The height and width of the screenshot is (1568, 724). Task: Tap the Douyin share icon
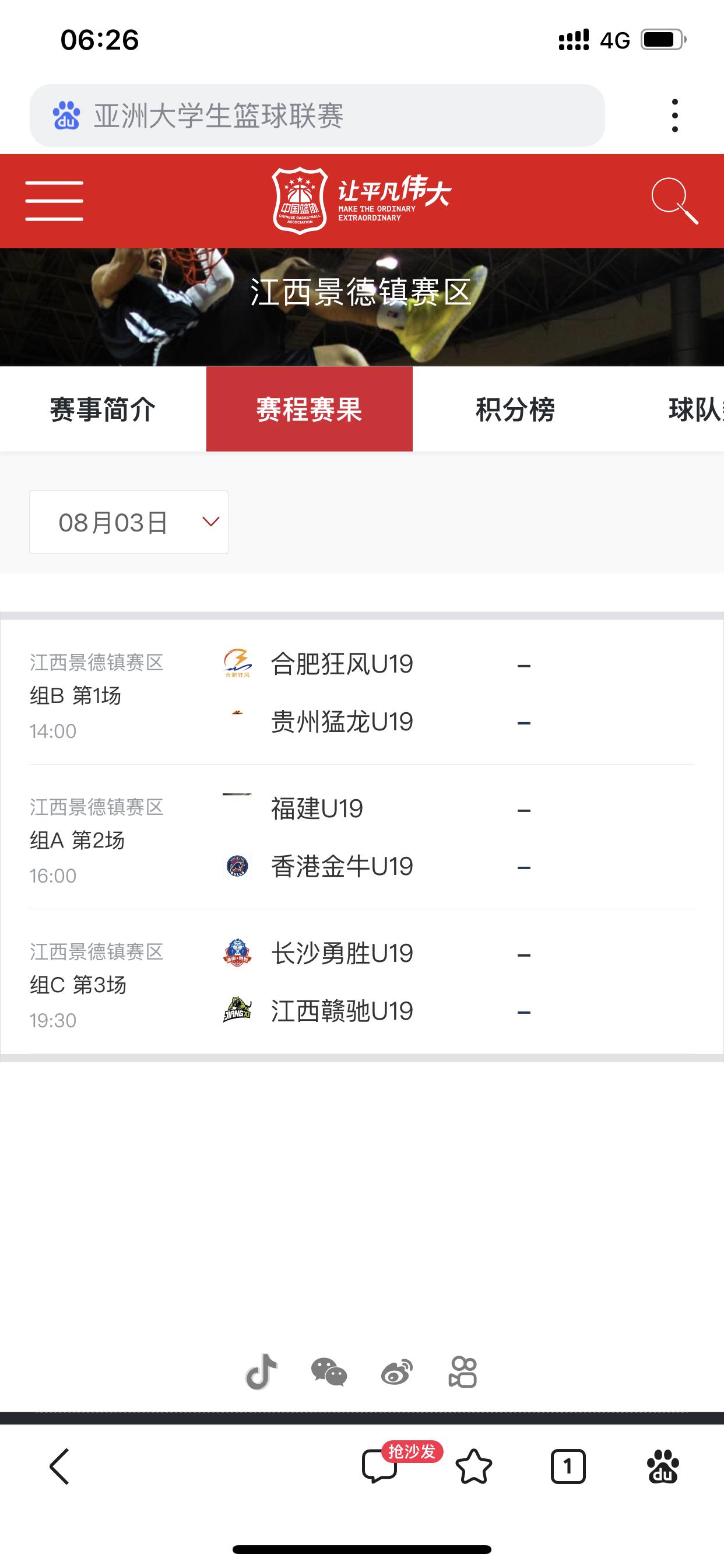(x=262, y=1371)
